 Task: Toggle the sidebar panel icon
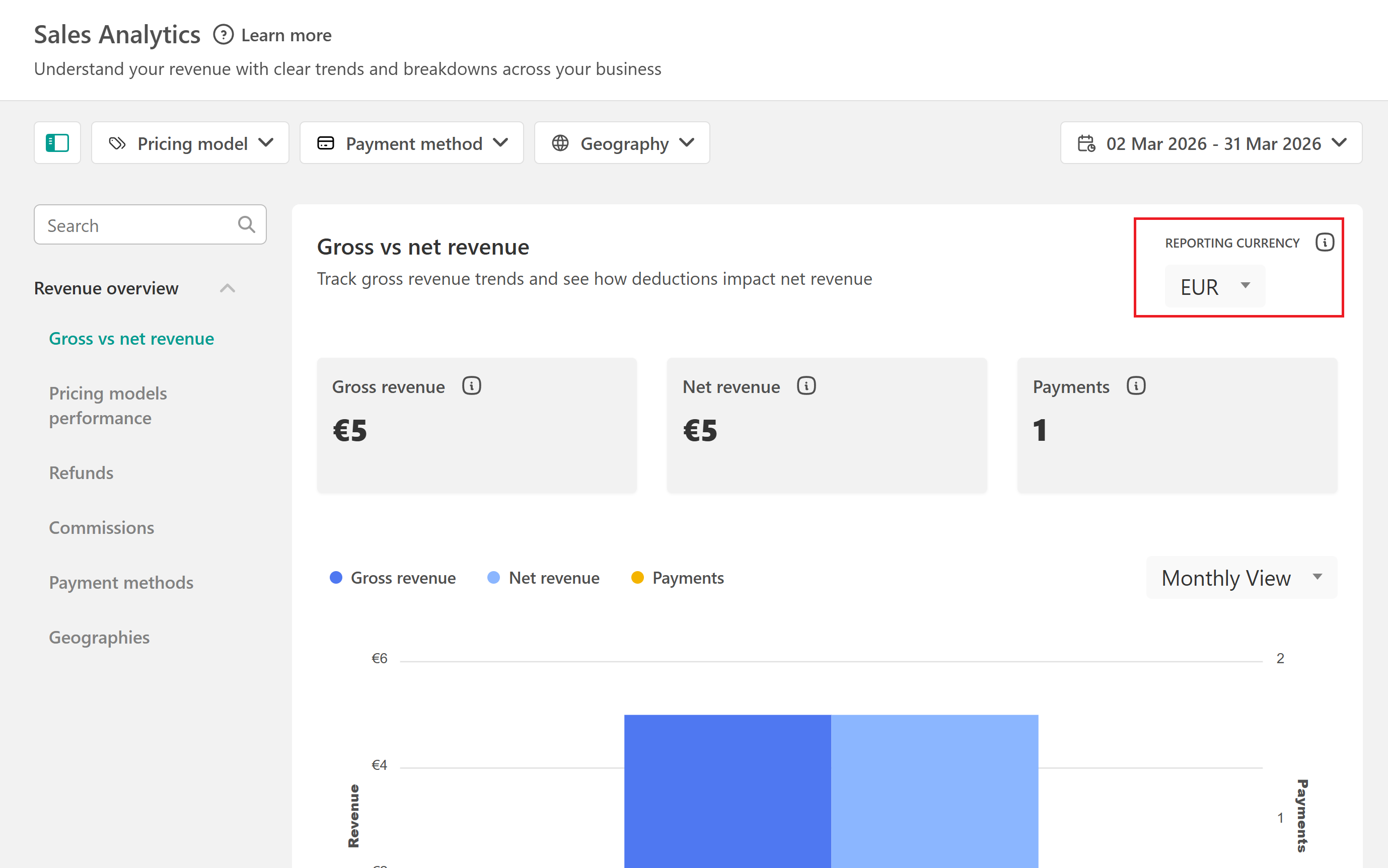pyautogui.click(x=57, y=143)
